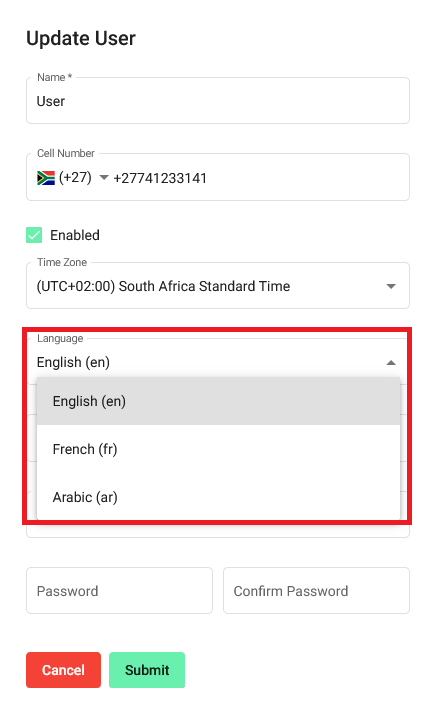Viewport: 437px width, 704px height.
Task: Click the green Submit button
Action: (147, 670)
